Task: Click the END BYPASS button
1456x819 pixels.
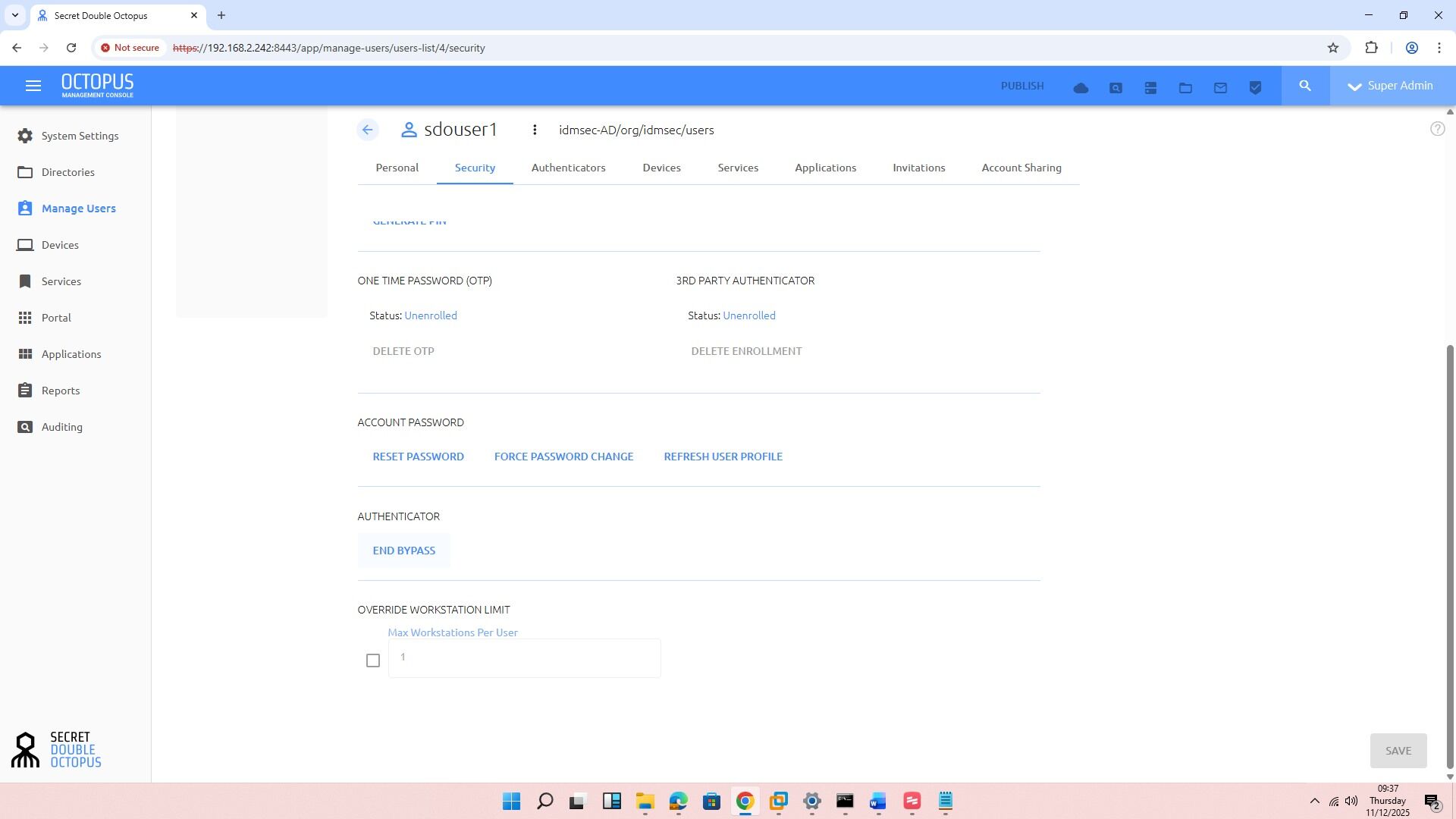Action: pyautogui.click(x=403, y=551)
